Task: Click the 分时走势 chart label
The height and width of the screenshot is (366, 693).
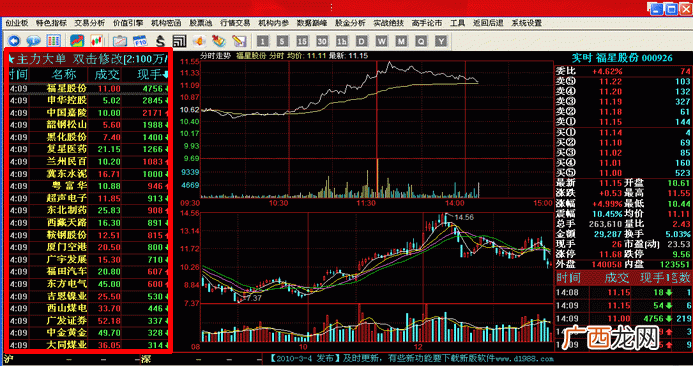Action: pyautogui.click(x=216, y=56)
